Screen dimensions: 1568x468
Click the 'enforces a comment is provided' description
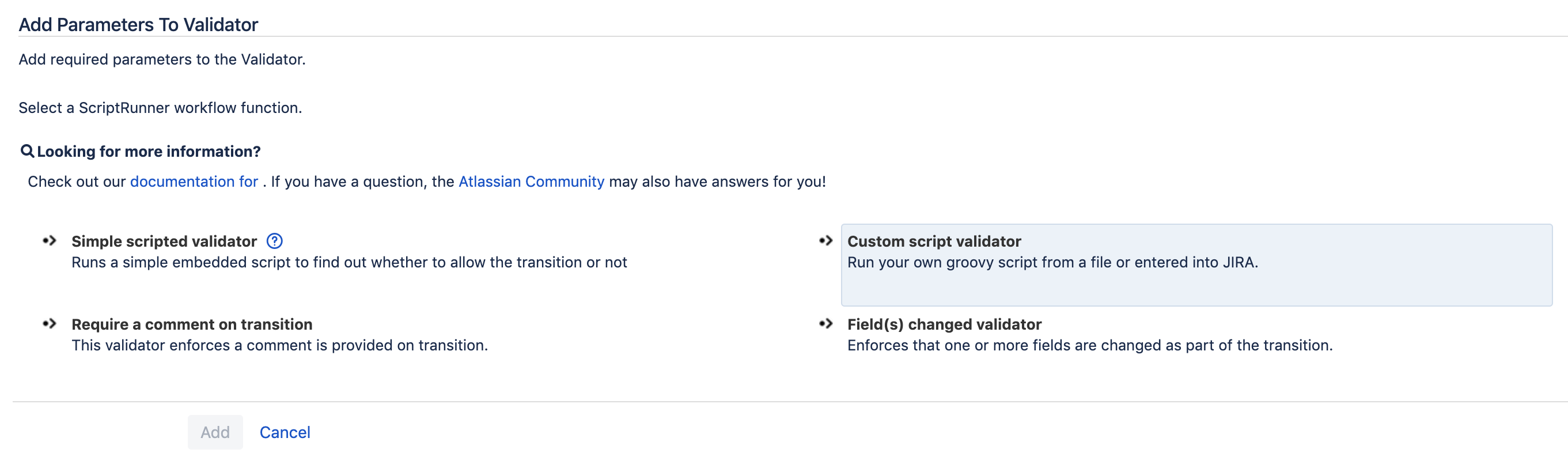pos(279,345)
